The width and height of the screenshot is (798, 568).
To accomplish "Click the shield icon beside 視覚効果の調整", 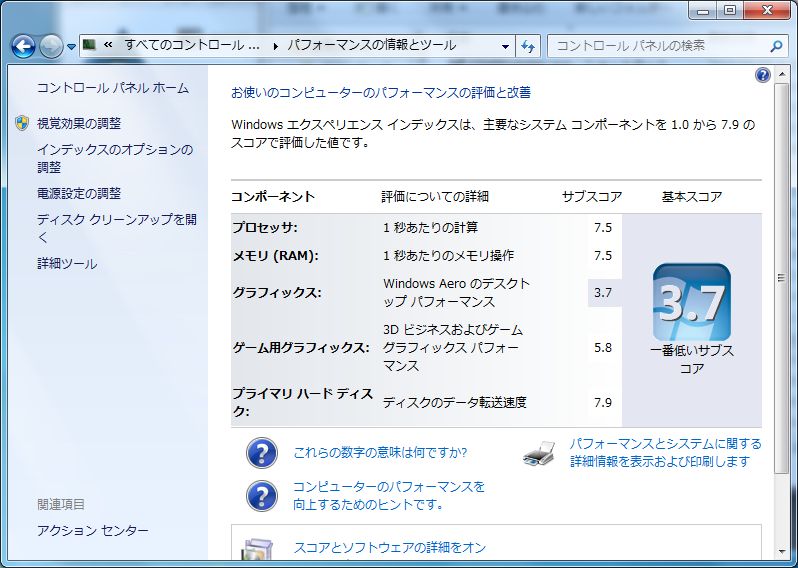I will [22, 123].
